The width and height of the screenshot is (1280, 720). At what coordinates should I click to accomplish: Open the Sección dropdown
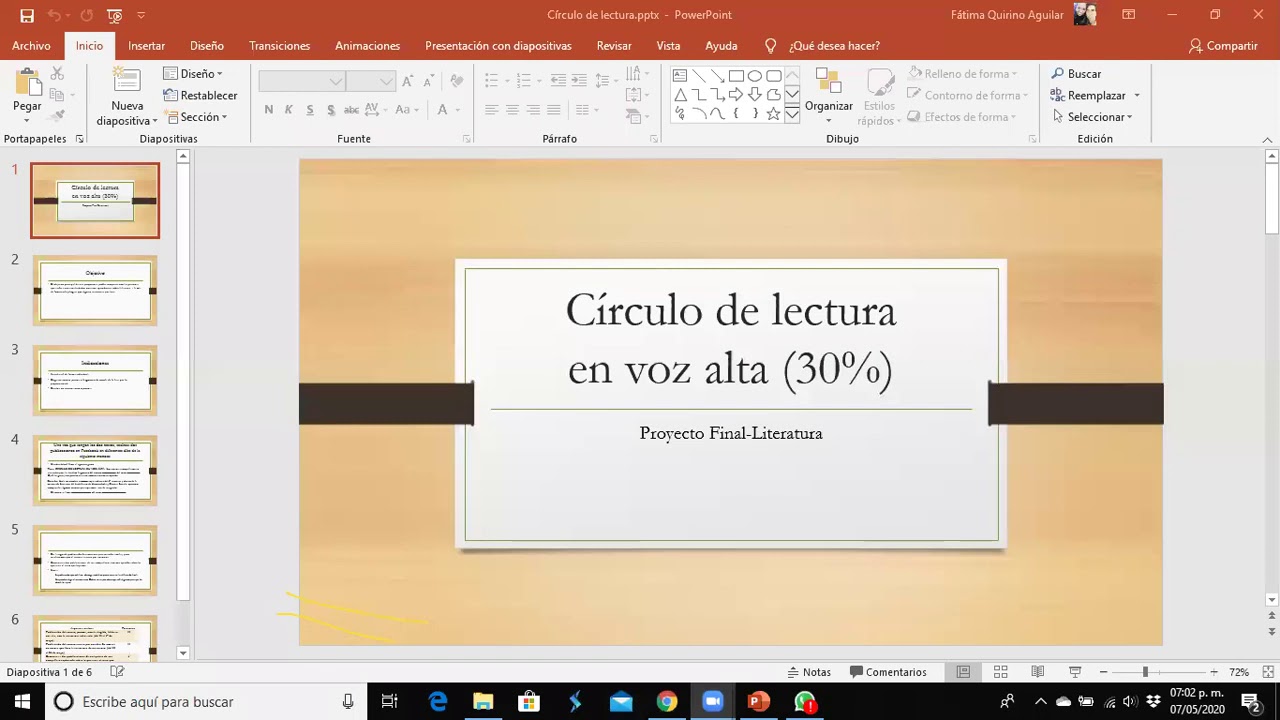point(197,117)
